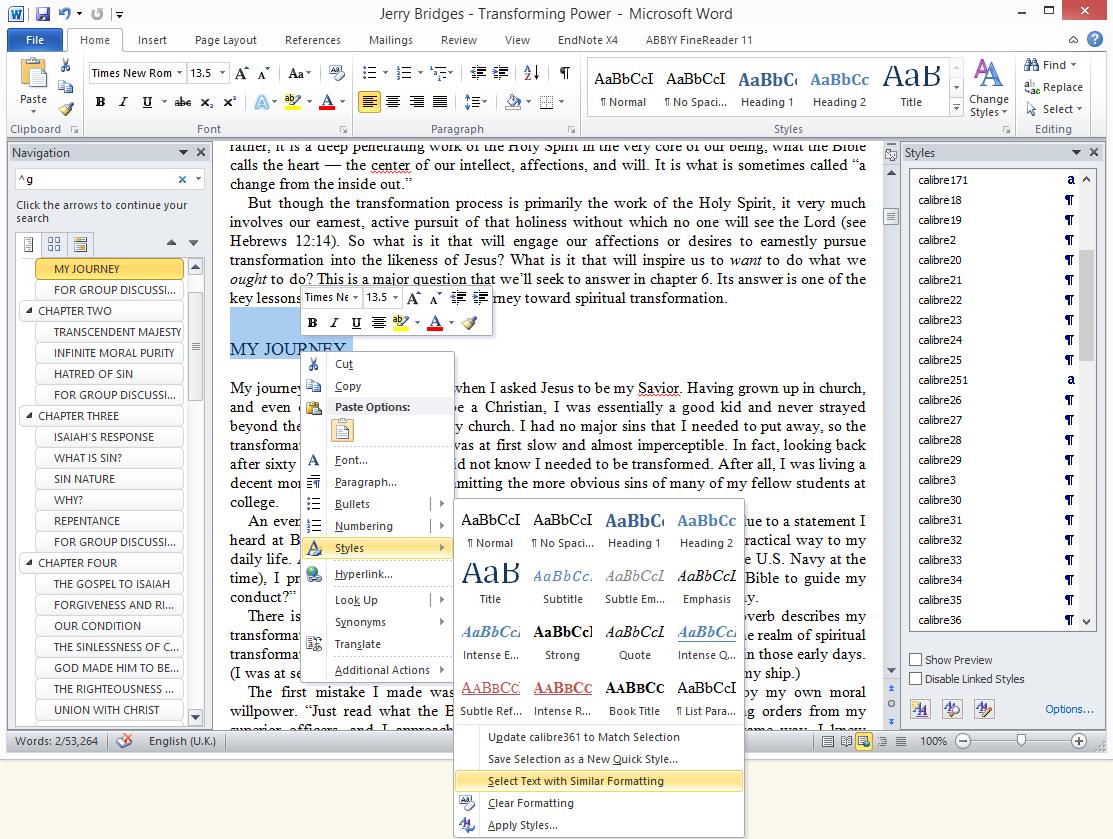Open the Find dropdown arrow in Editing group

(1074, 65)
